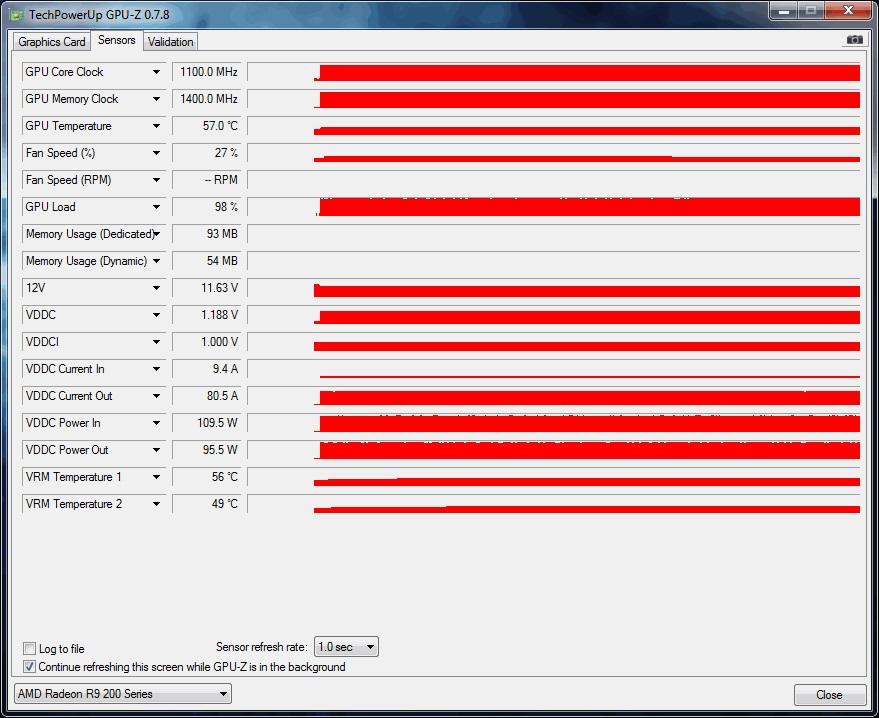This screenshot has width=879, height=718.
Task: Open GPU Temperature sensor dropdown arrow
Action: [156, 126]
